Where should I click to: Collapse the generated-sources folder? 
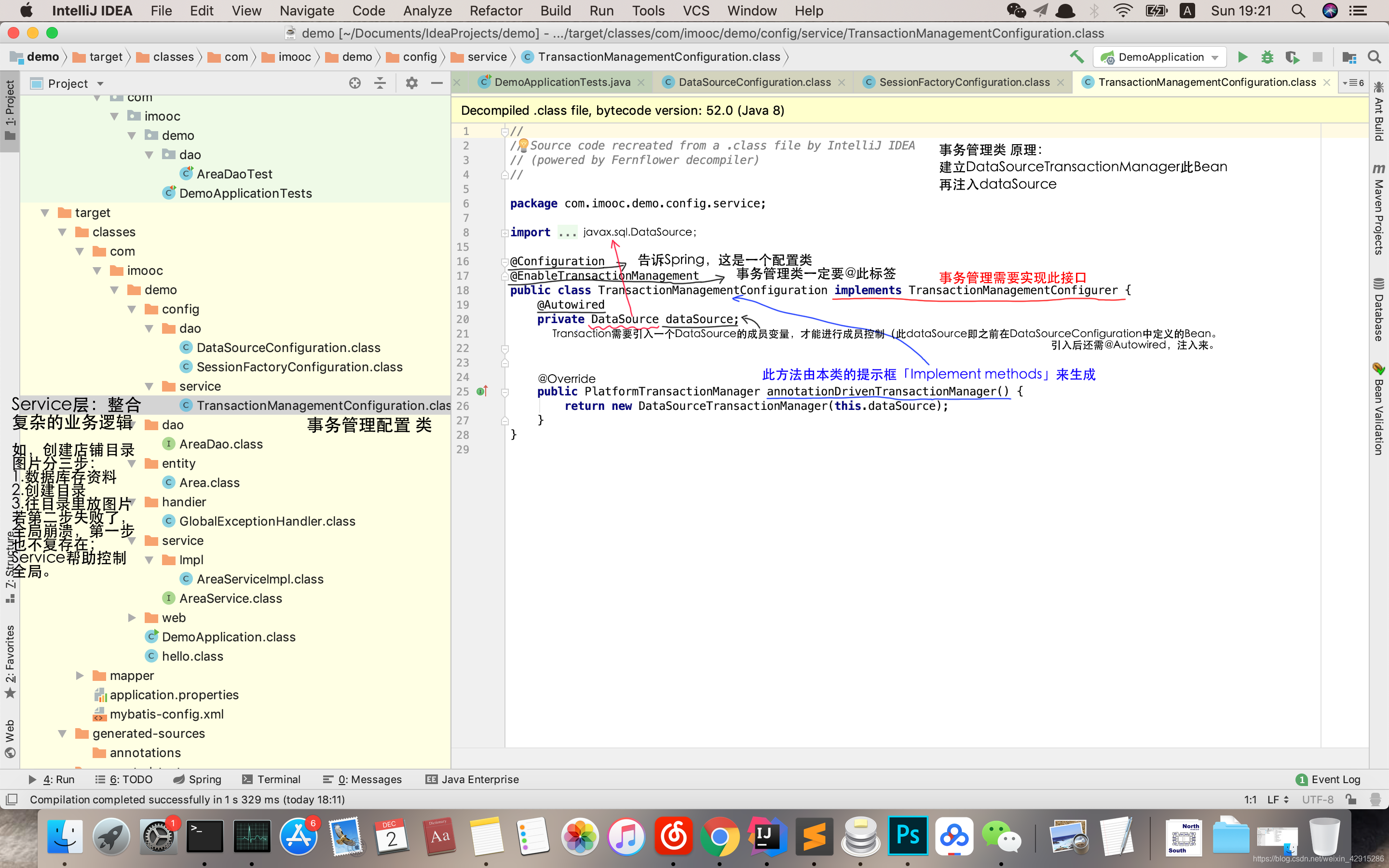pyautogui.click(x=63, y=733)
